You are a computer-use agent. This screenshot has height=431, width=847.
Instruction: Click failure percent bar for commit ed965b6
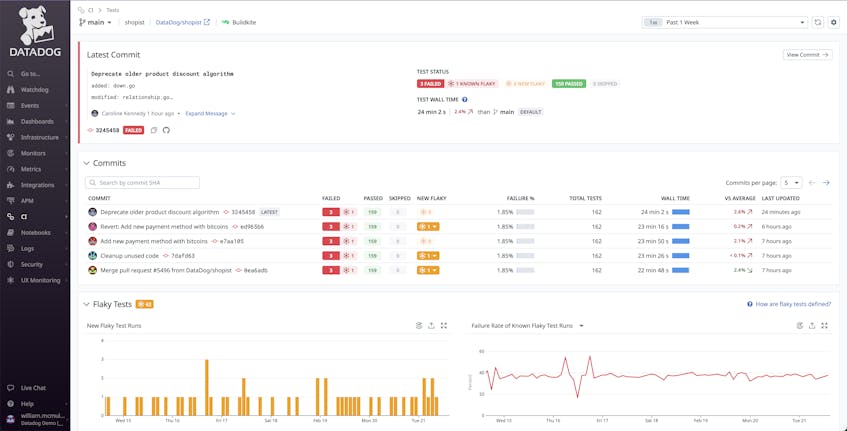[x=525, y=227]
